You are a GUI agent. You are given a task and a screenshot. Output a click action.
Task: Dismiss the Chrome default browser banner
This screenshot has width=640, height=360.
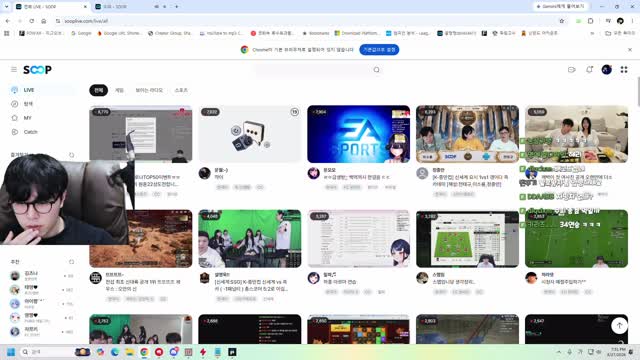click(x=630, y=50)
